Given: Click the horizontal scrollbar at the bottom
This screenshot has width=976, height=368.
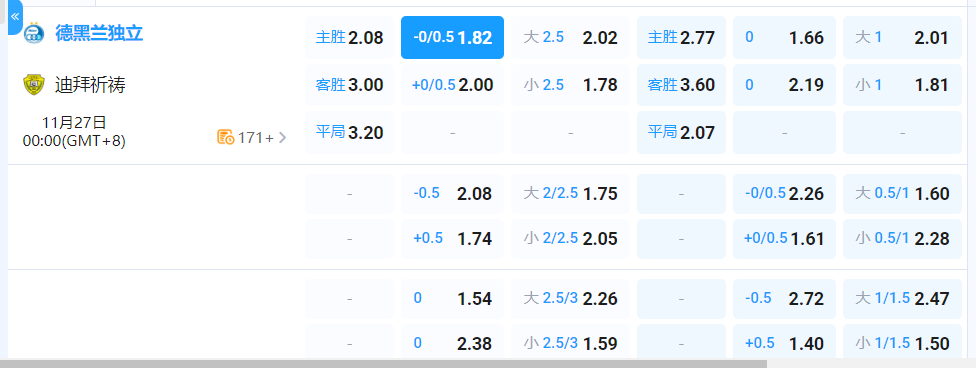Looking at the screenshot, I should (383, 364).
